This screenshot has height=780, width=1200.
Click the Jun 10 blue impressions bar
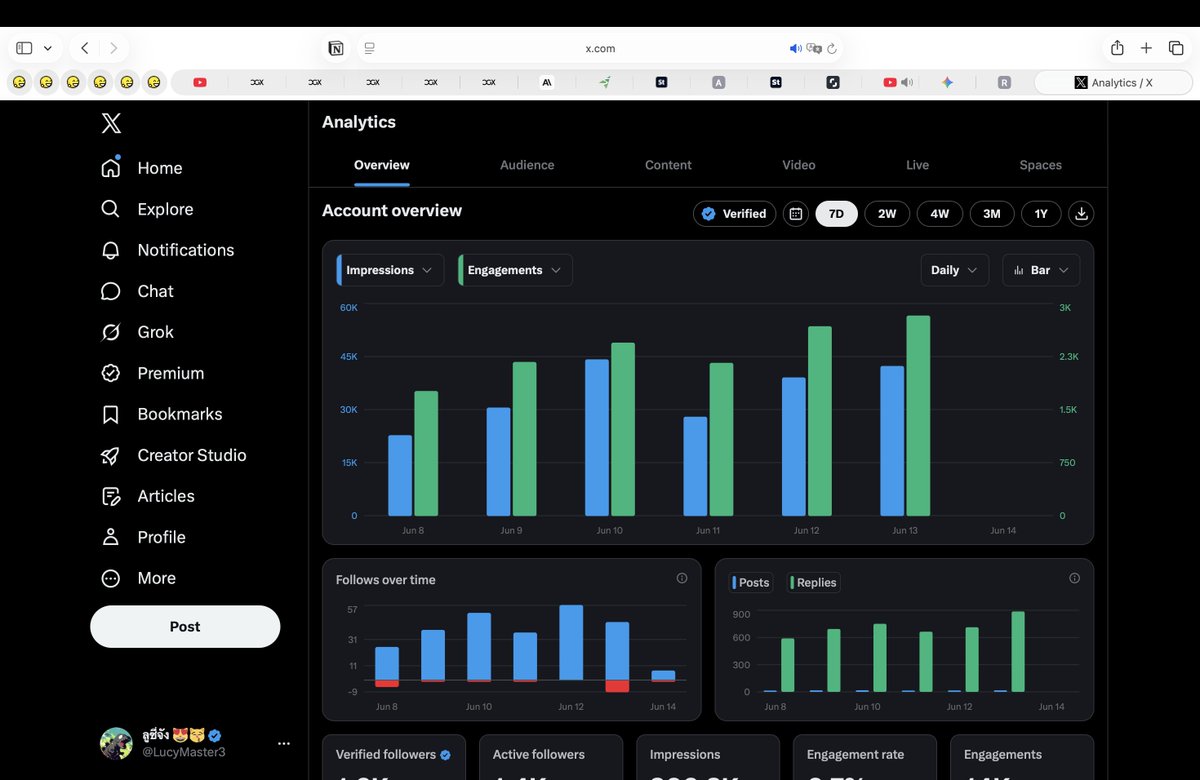pyautogui.click(x=597, y=438)
